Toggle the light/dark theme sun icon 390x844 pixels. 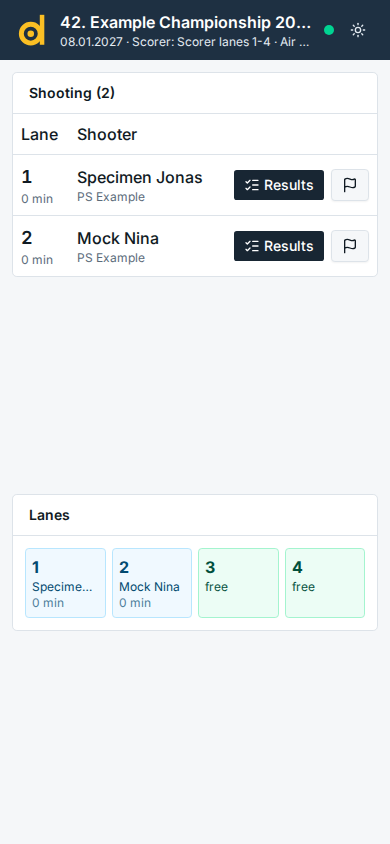(358, 30)
